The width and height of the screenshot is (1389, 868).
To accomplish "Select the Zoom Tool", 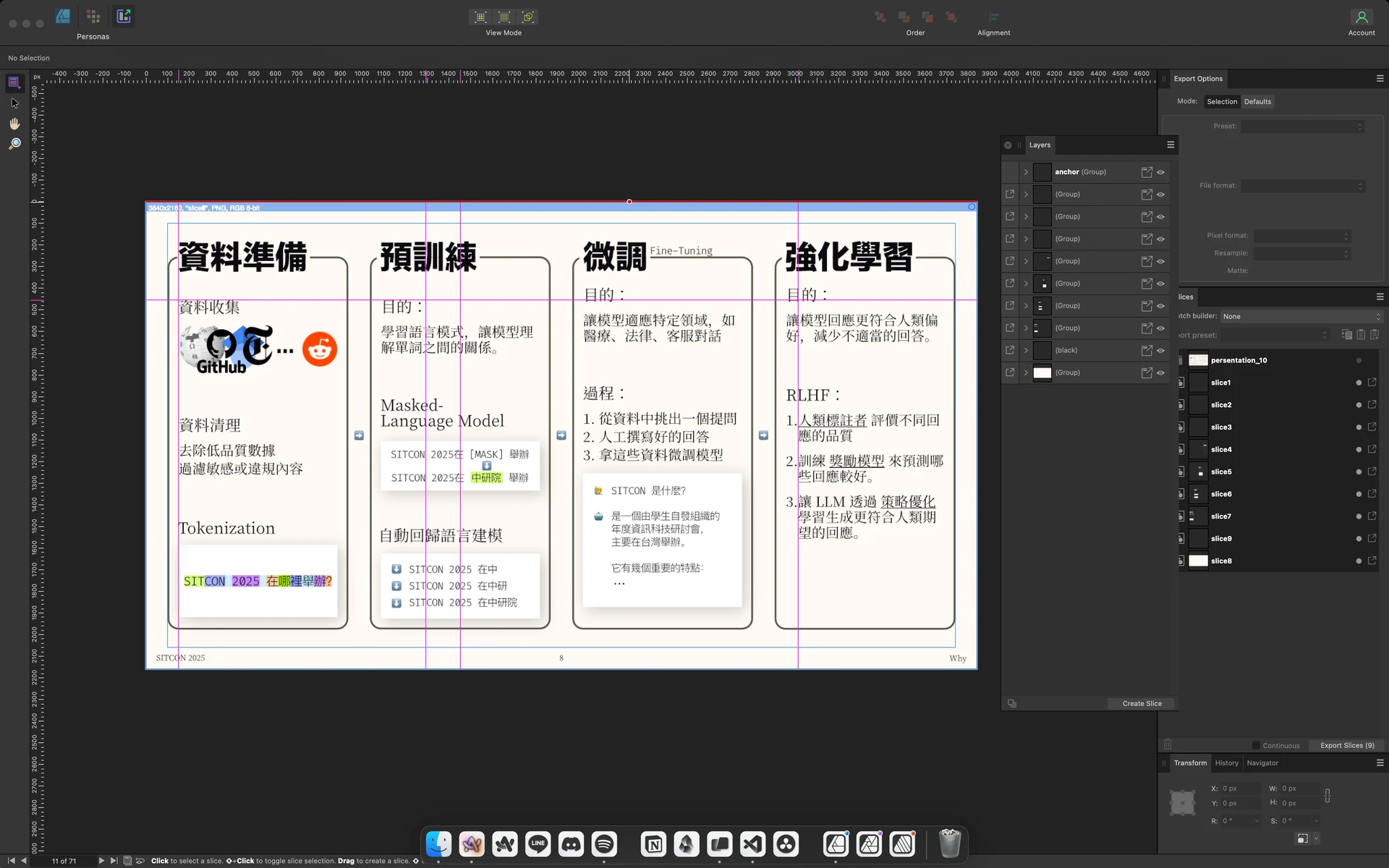I will point(14,142).
